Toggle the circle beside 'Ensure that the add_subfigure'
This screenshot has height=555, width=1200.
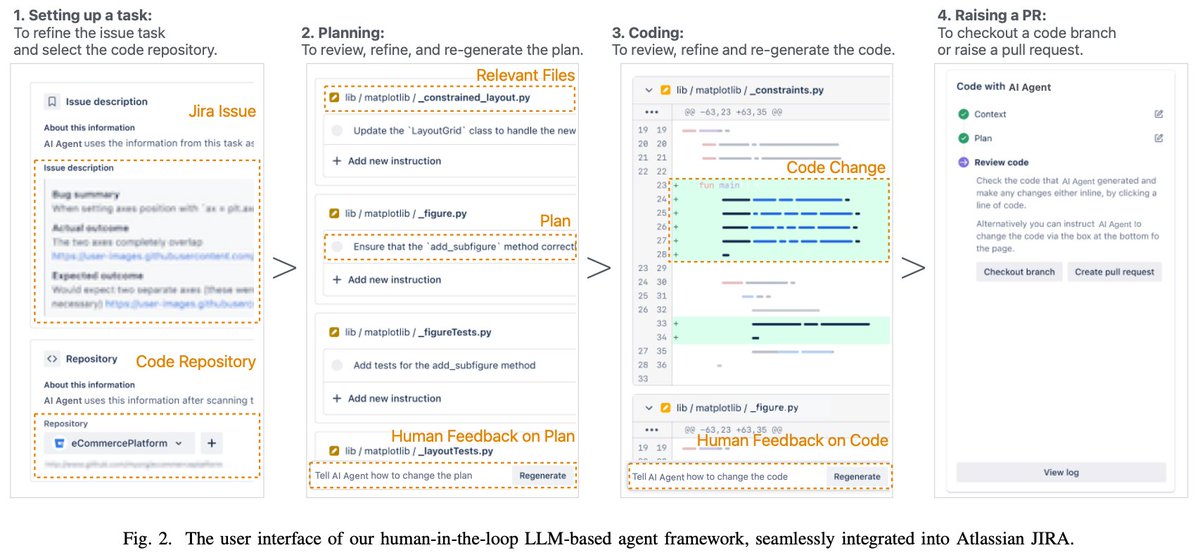[337, 245]
